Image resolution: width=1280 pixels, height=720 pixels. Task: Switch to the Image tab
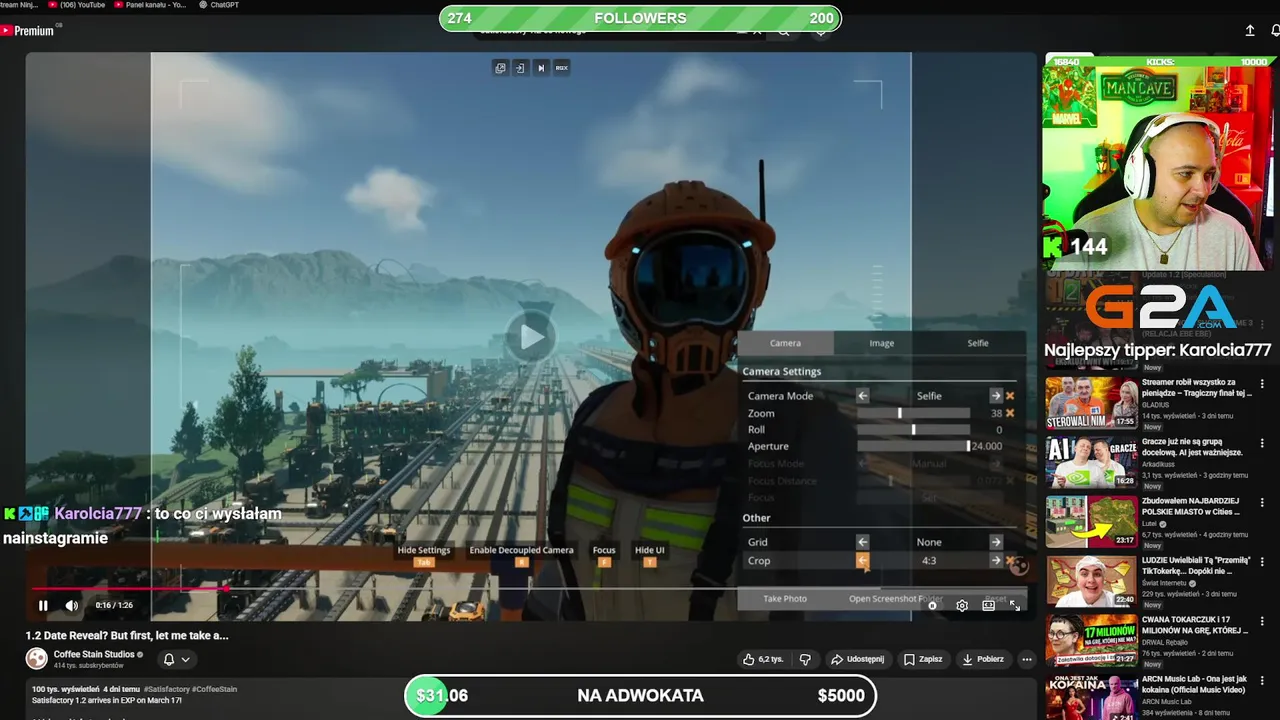(x=882, y=343)
